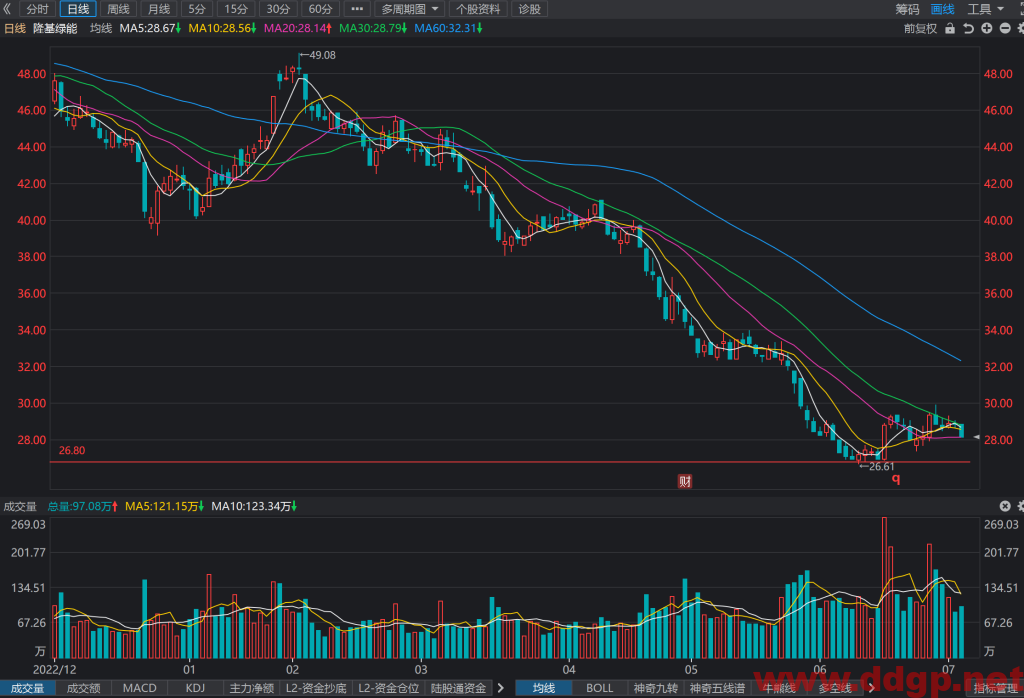
Task: Open volume panel settings gear
Action: tap(1020, 506)
